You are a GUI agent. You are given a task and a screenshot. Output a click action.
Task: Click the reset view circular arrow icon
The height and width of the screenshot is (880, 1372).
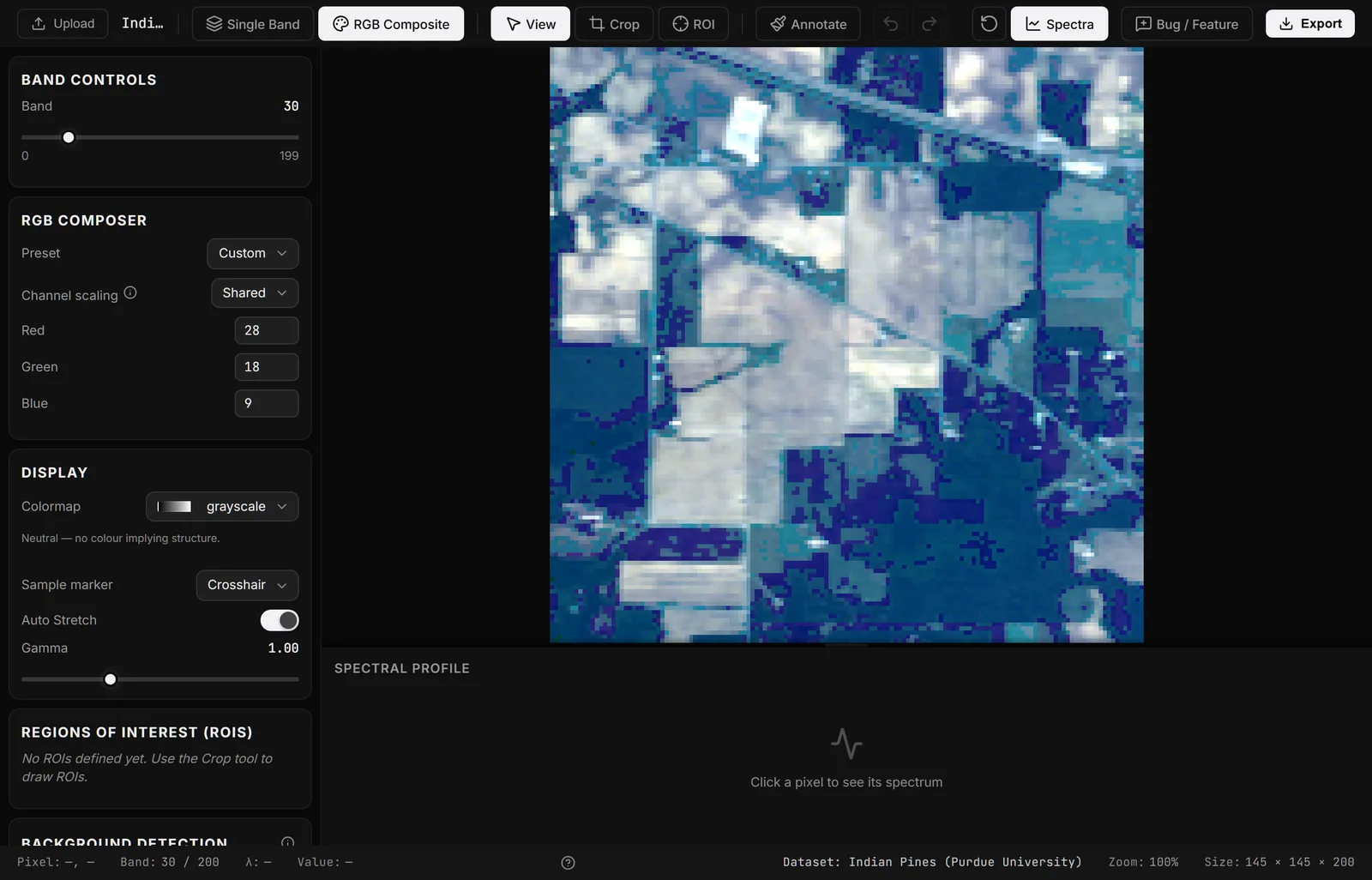coord(989,24)
